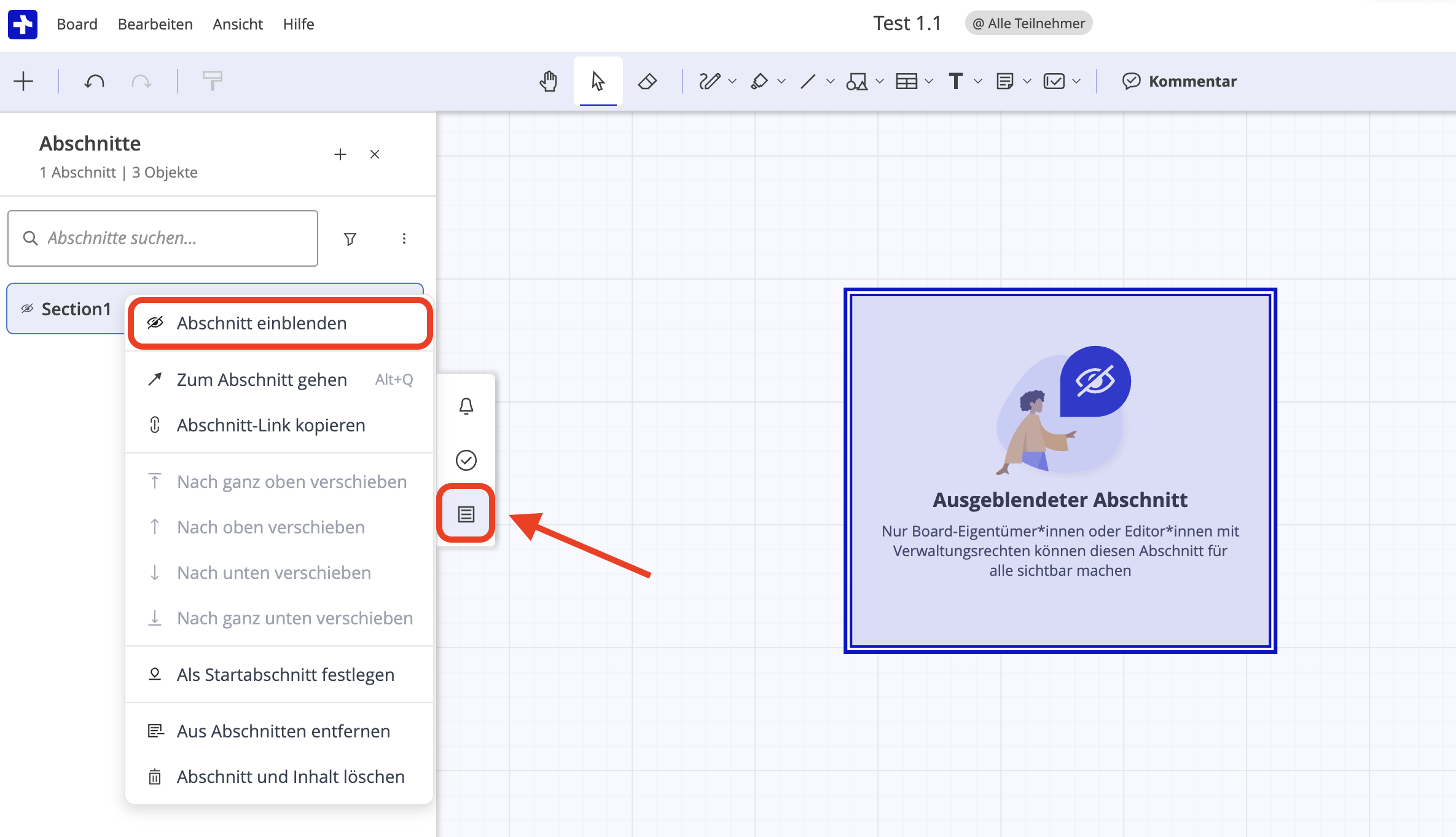The width and height of the screenshot is (1456, 837).
Task: Choose Abschnitt-Link kopieren
Action: pyautogui.click(x=280, y=425)
